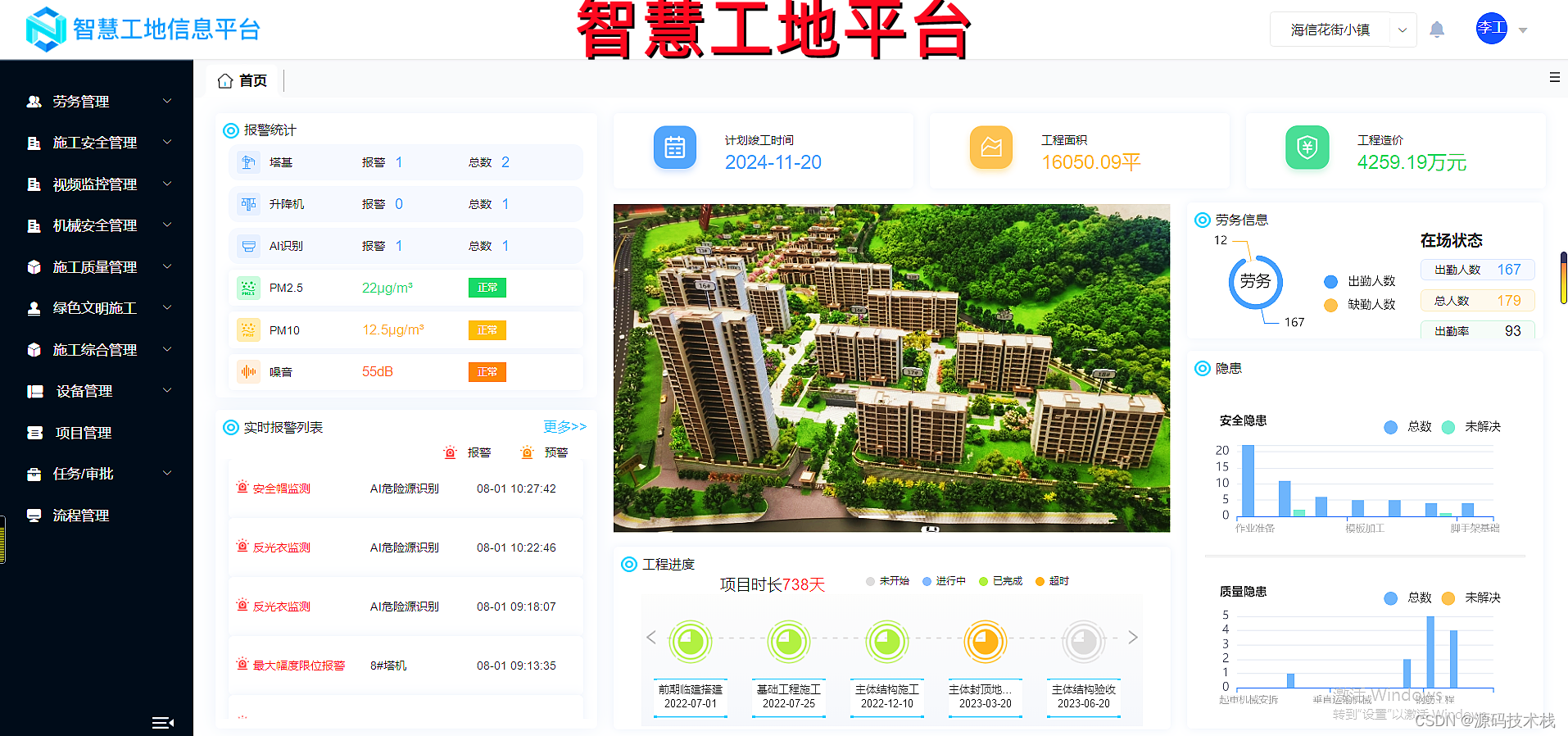
Task: Toggle 未解决 legend in 安全隐患 chart
Action: tap(1471, 427)
